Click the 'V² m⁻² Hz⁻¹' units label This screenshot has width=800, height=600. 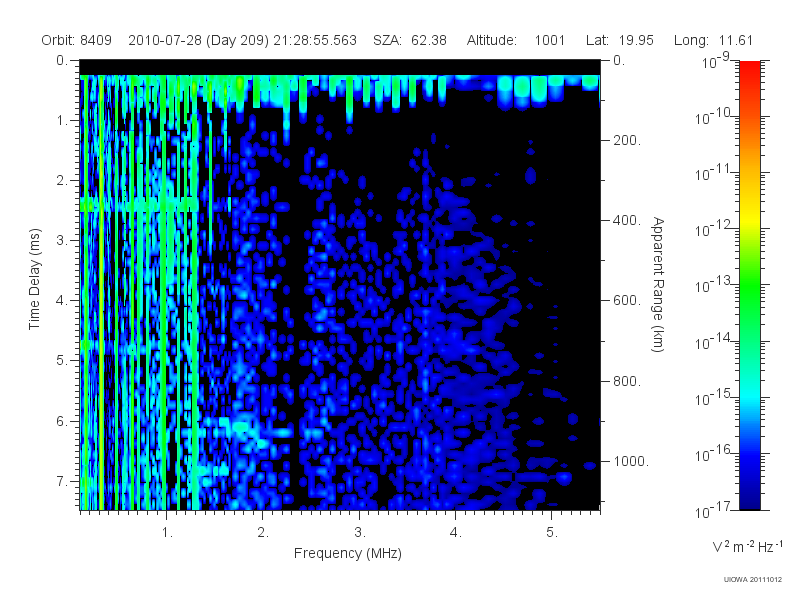[x=747, y=546]
